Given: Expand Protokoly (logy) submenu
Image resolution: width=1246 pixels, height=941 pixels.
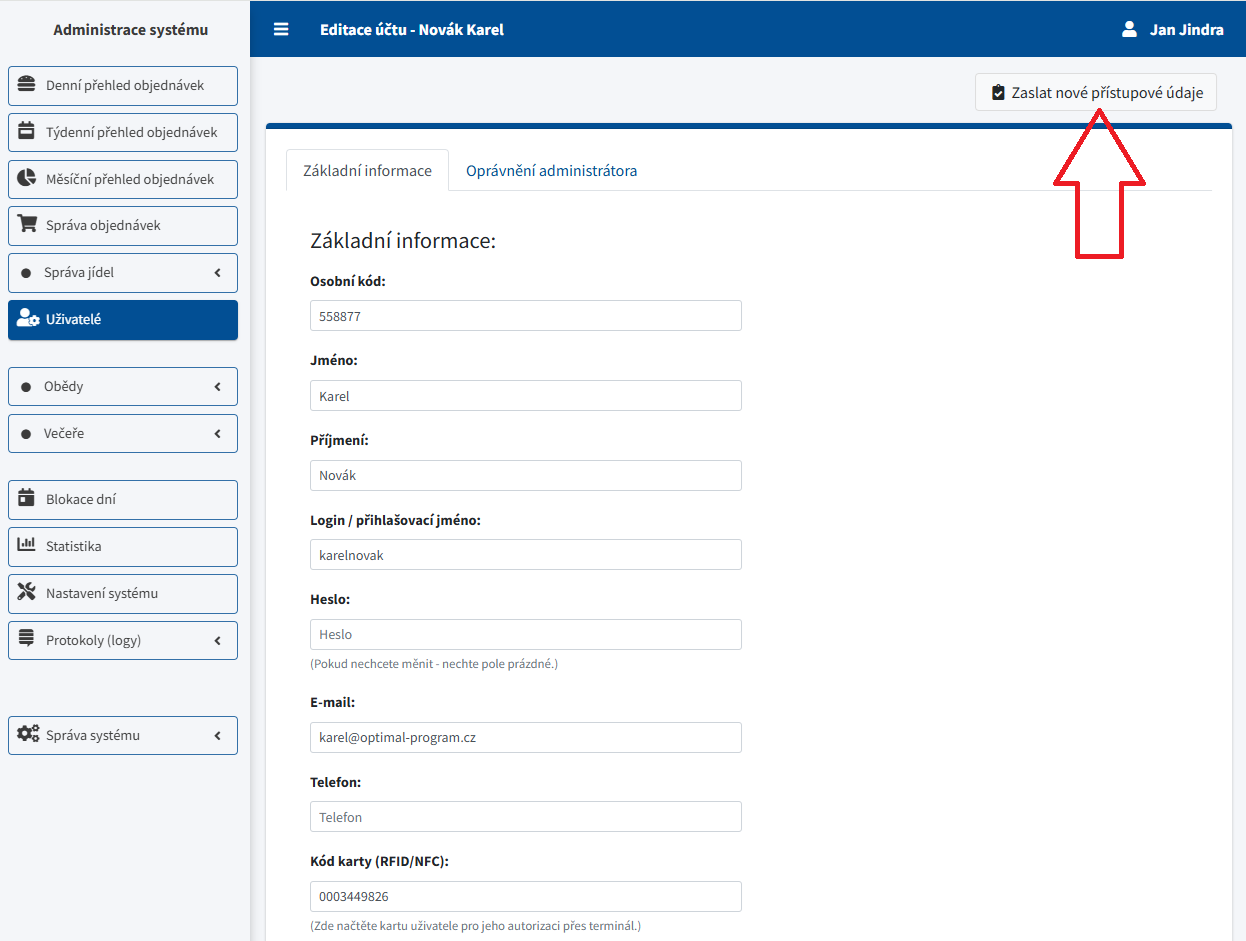Looking at the screenshot, I should (x=123, y=641).
